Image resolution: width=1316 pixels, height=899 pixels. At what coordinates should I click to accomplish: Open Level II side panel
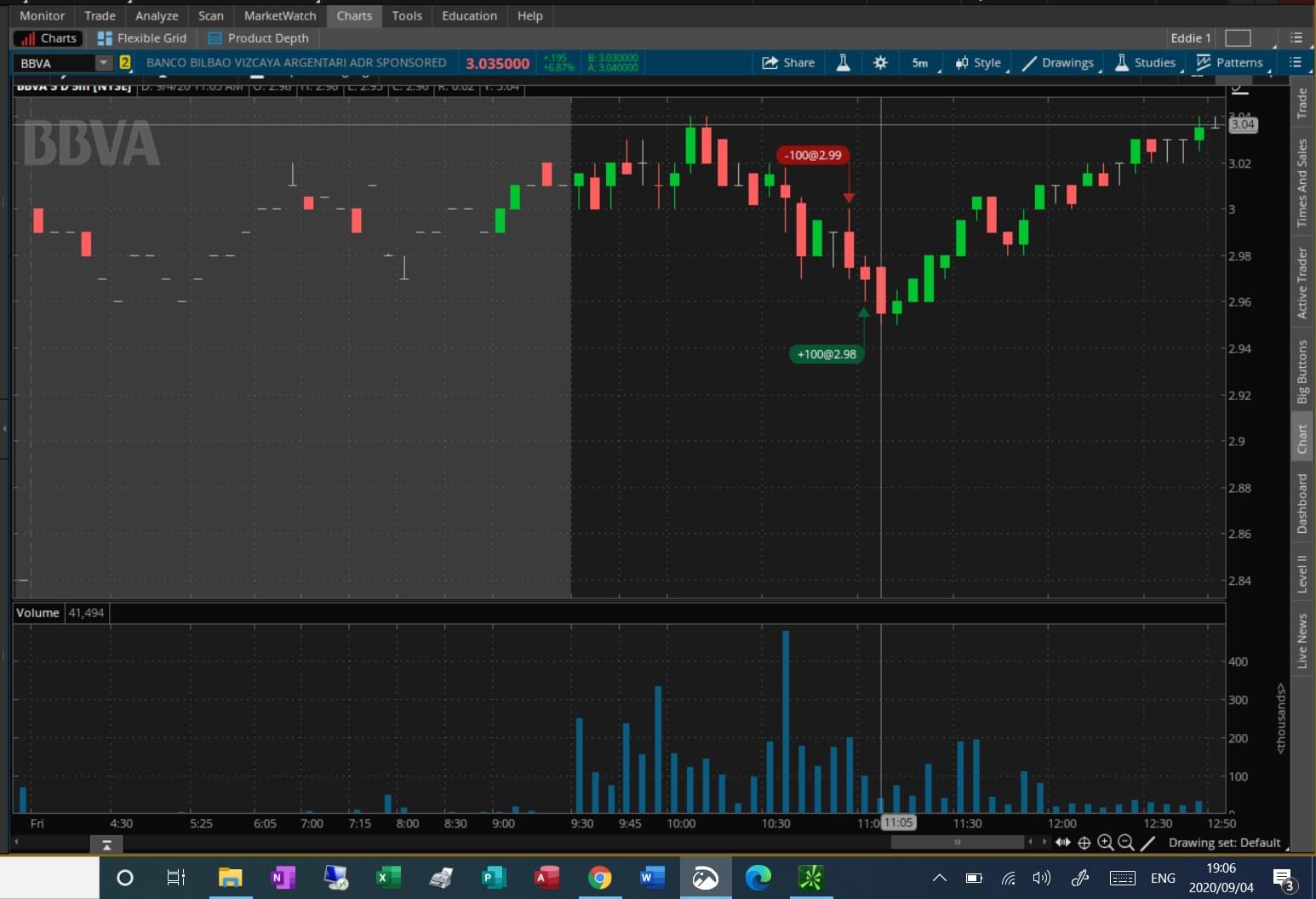coord(1302,573)
